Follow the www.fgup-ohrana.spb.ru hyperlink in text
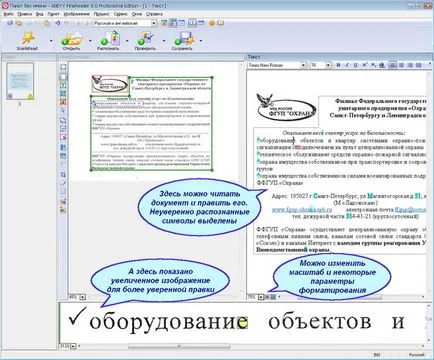 tap(302, 210)
